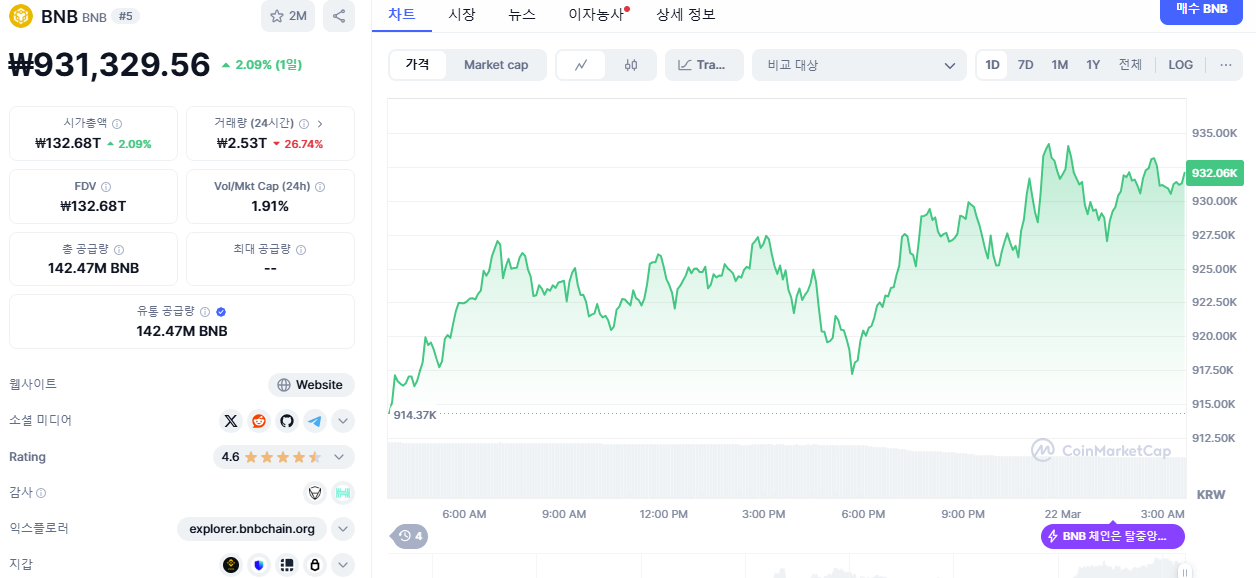Click the chart range scrubber handle

click(1185, 572)
